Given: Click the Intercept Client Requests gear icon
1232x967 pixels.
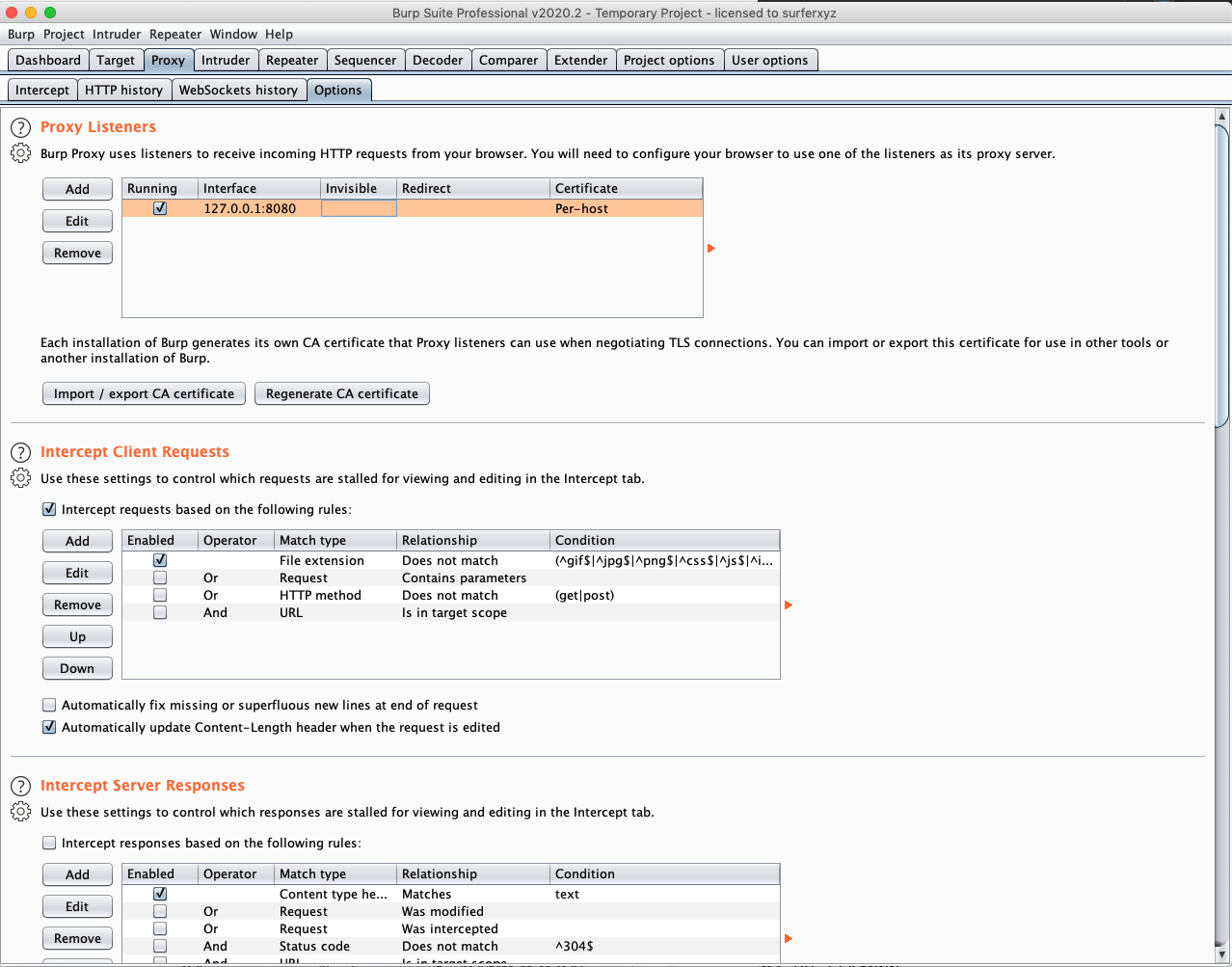Looking at the screenshot, I should point(20,478).
